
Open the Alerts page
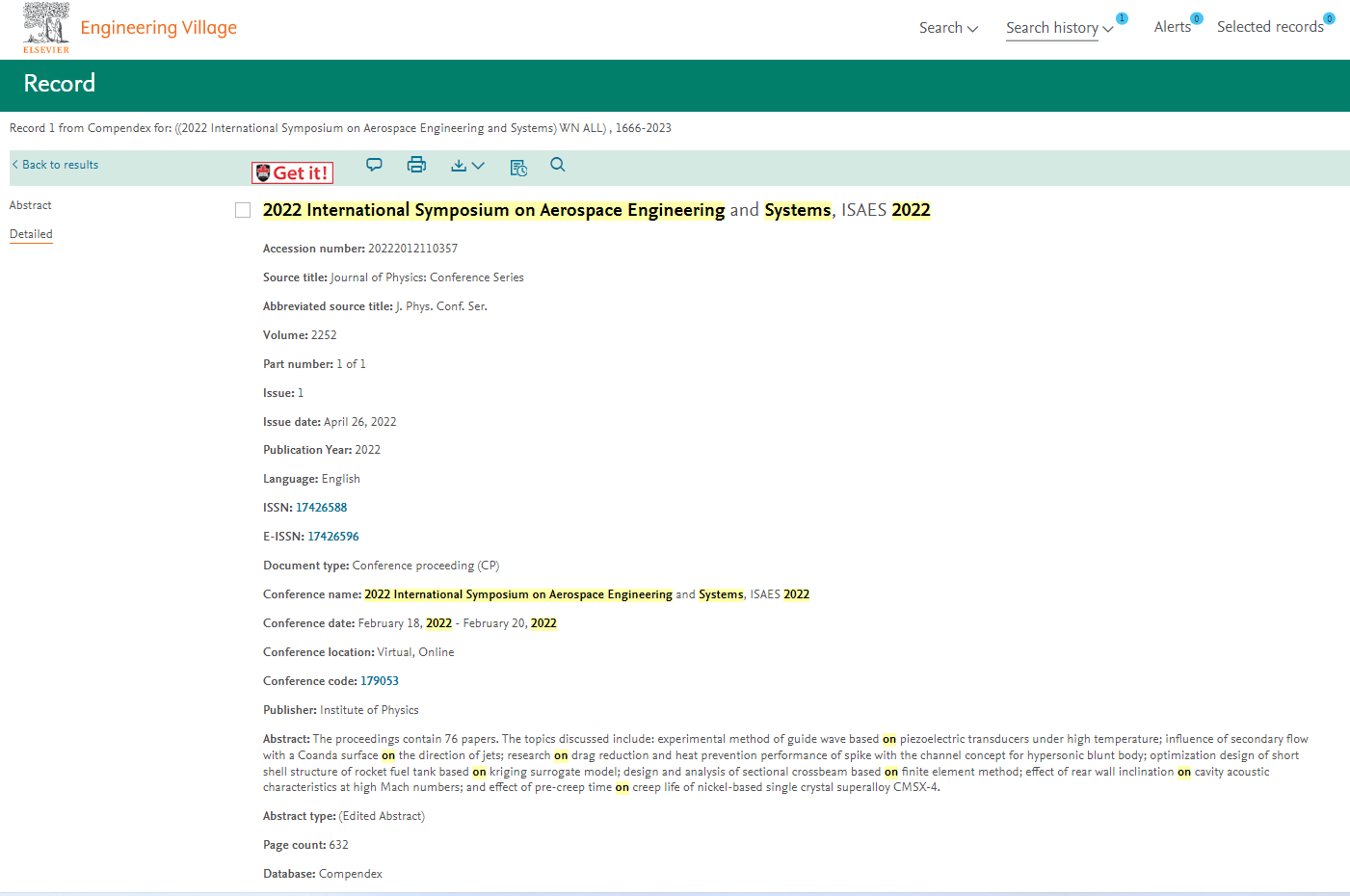pyautogui.click(x=1172, y=27)
